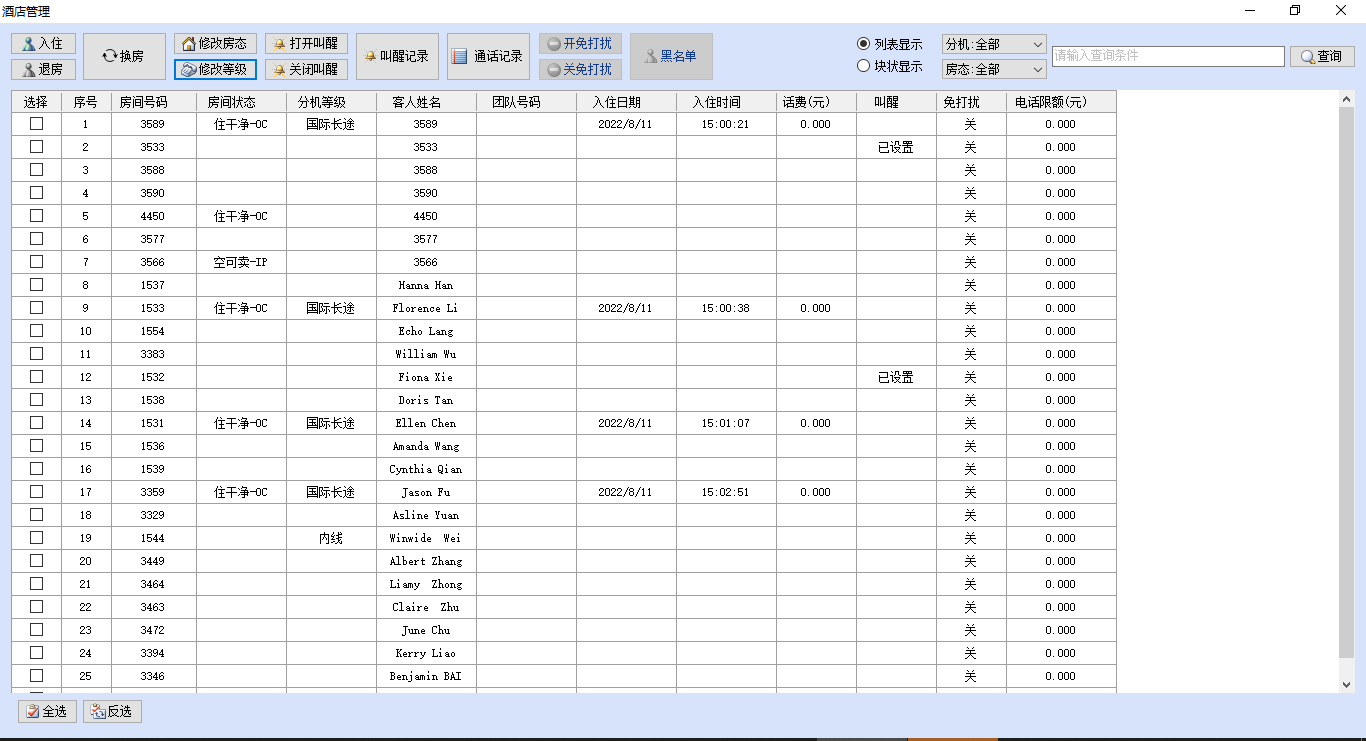
Task: Open 修改房态 room status editor
Action: (215, 44)
